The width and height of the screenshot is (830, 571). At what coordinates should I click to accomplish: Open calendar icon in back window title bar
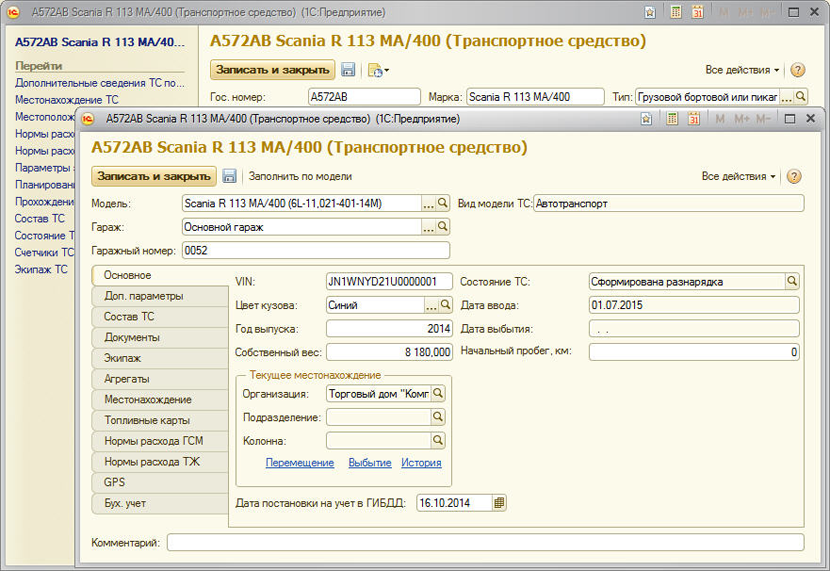point(698,12)
